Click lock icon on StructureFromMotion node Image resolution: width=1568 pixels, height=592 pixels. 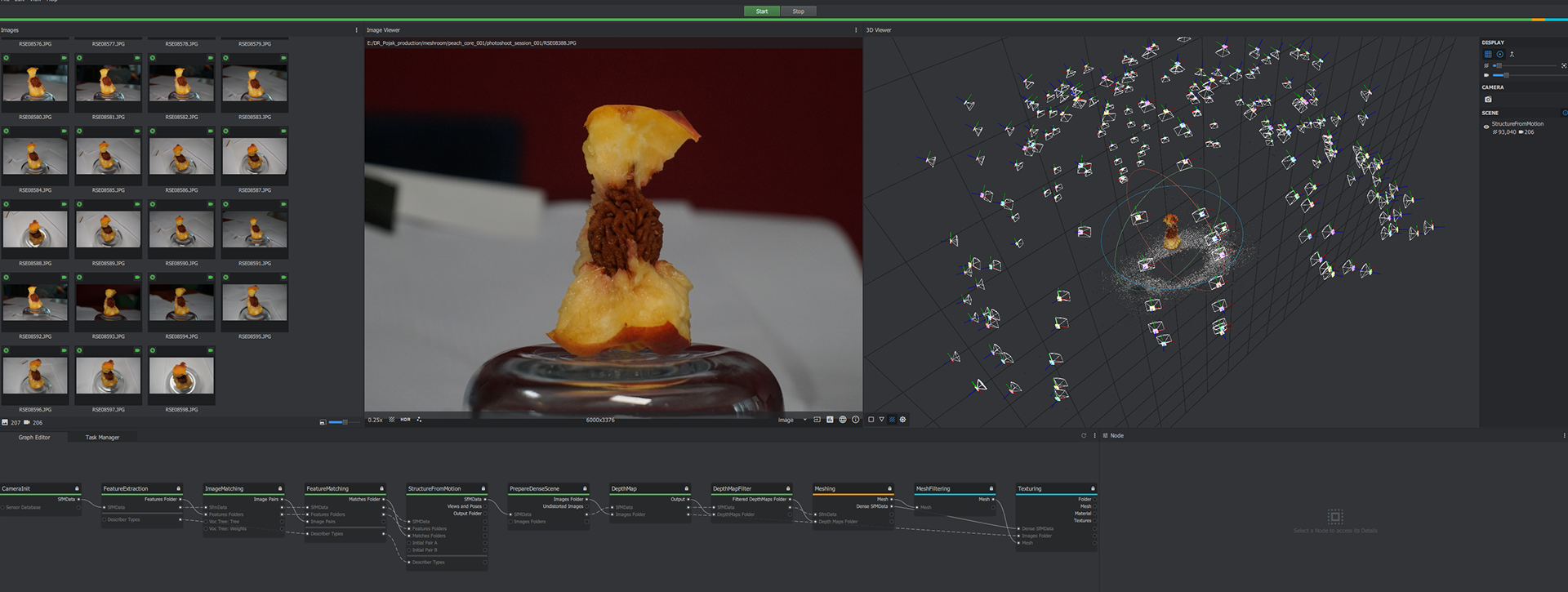point(483,488)
